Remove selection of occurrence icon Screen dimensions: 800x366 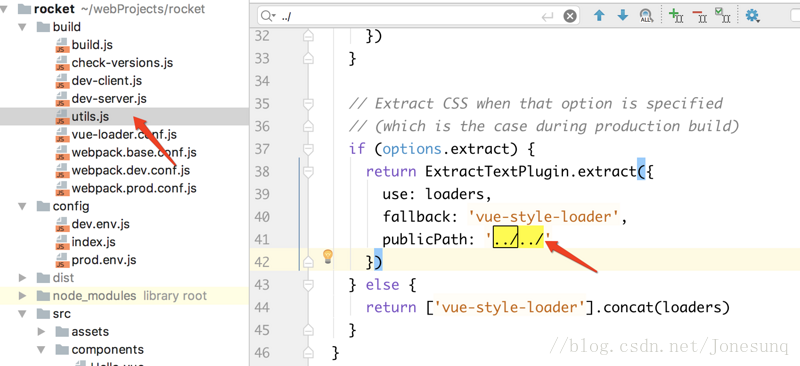699,16
